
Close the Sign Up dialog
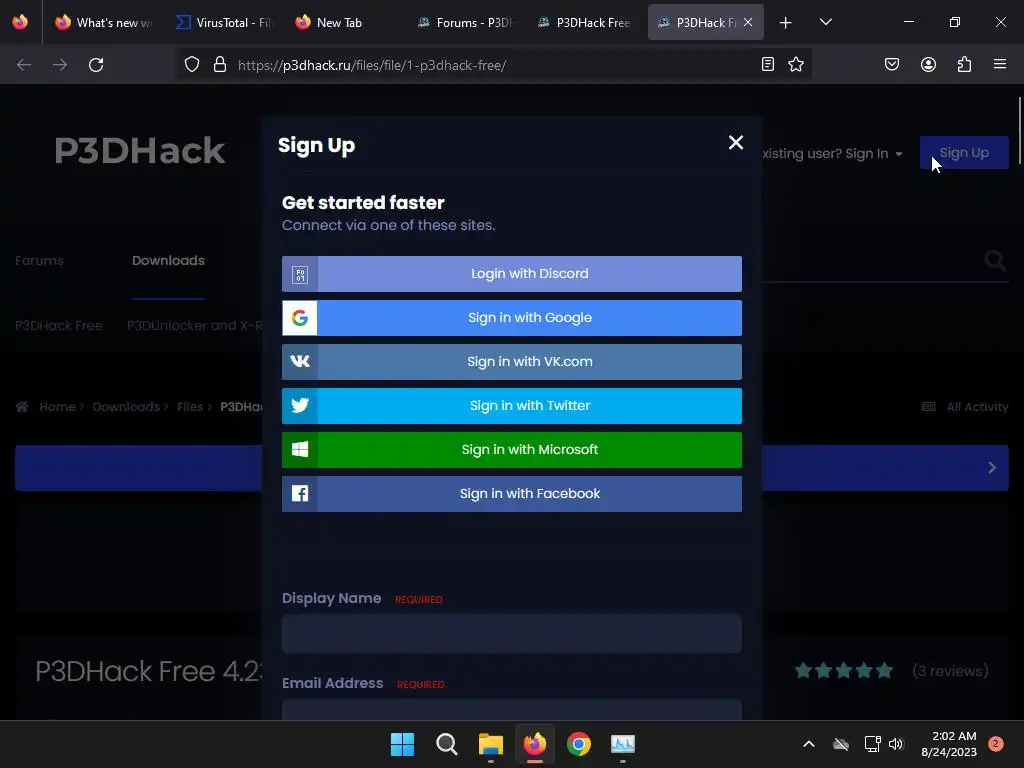(735, 142)
